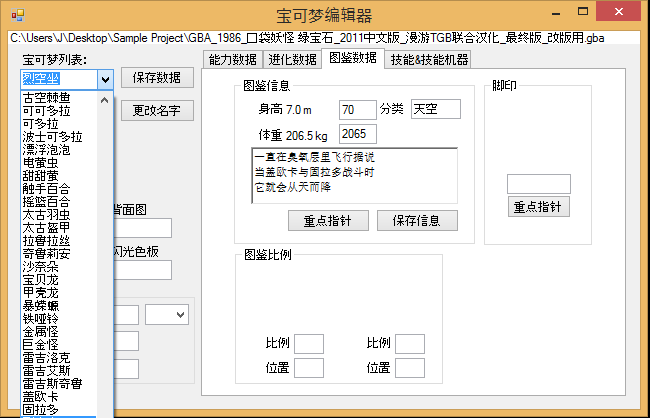Click 重点指针 button under 图鉴信息
The width and height of the screenshot is (650, 418).
[328, 221]
